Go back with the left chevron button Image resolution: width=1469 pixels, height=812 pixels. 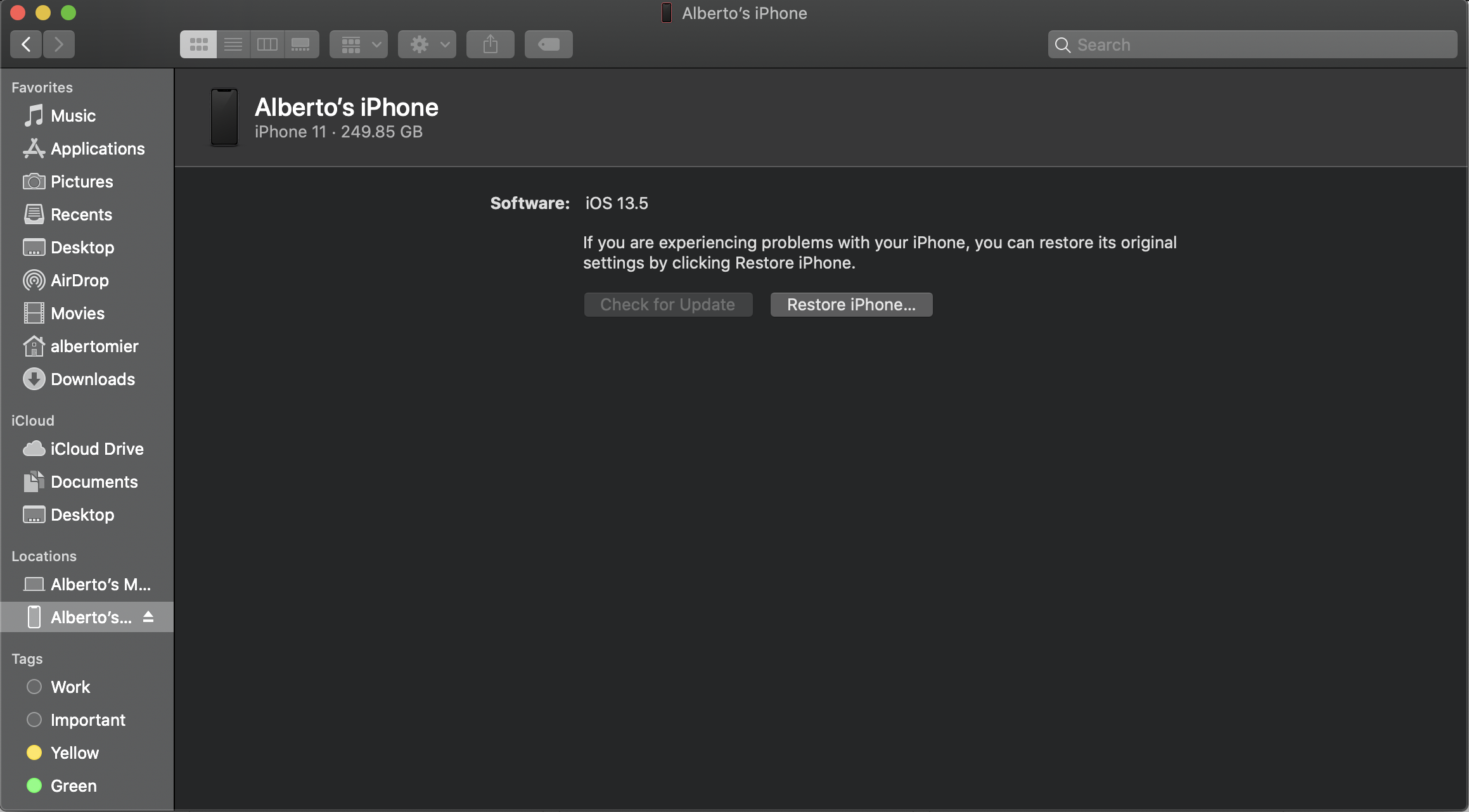click(x=26, y=44)
